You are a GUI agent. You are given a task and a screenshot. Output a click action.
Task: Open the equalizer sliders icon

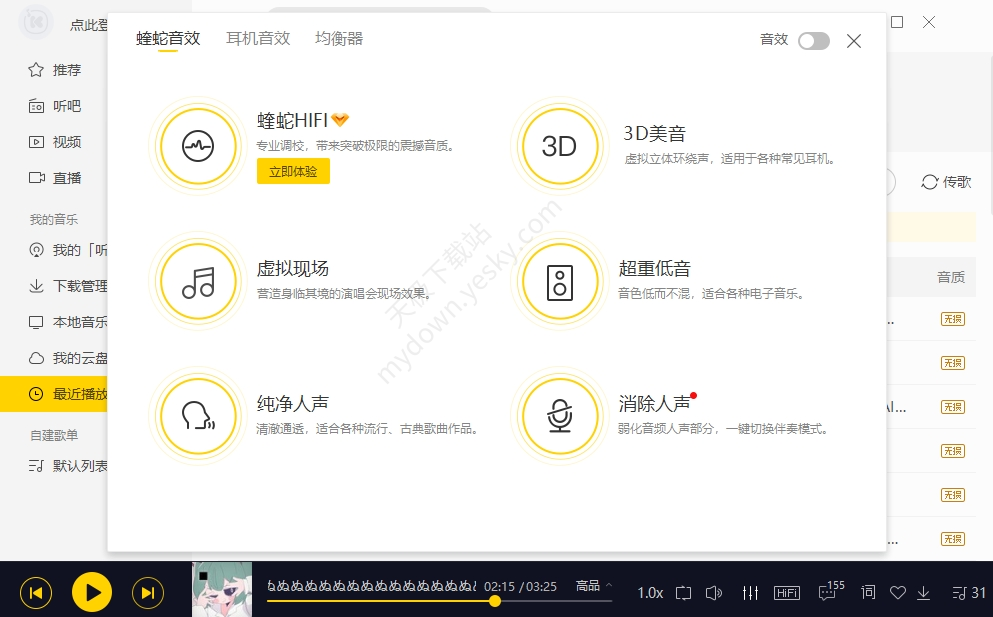(750, 593)
